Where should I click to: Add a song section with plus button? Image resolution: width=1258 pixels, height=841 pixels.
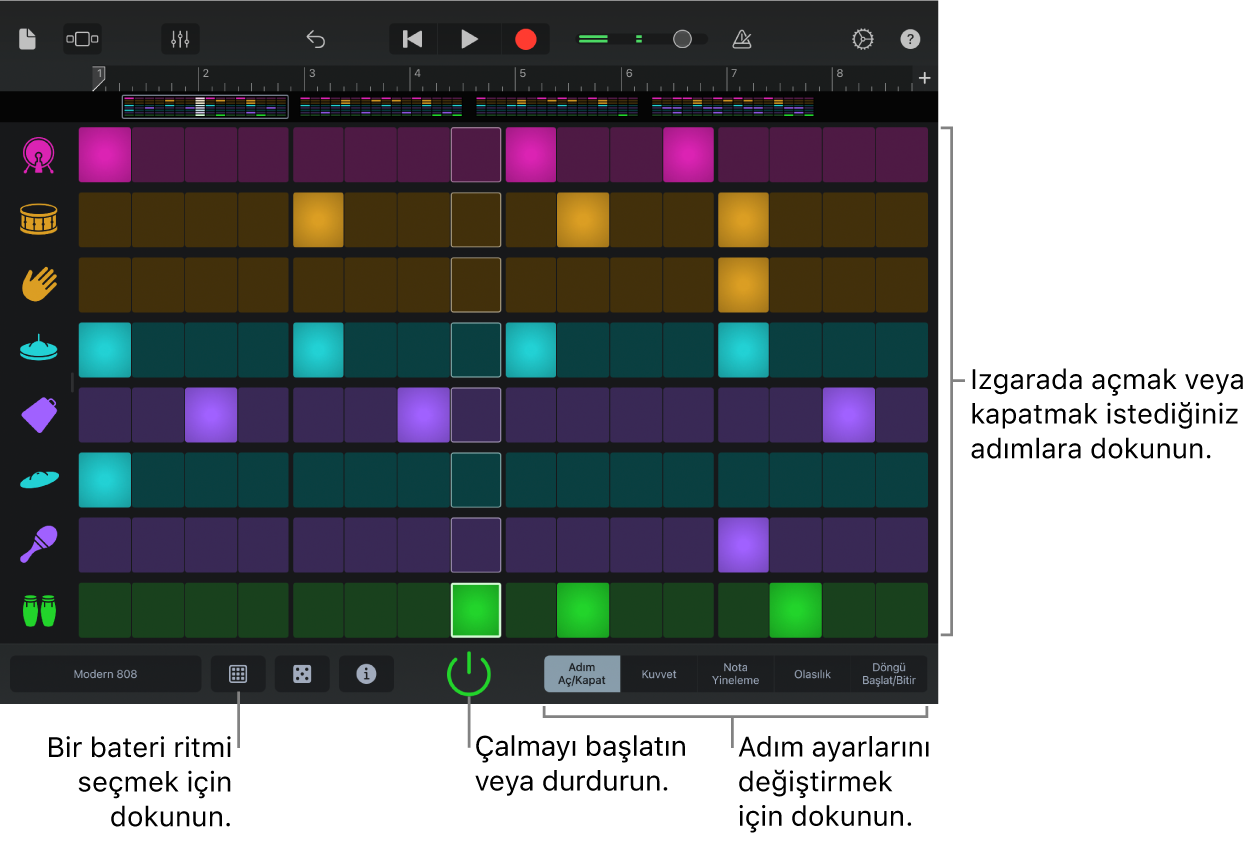[925, 78]
